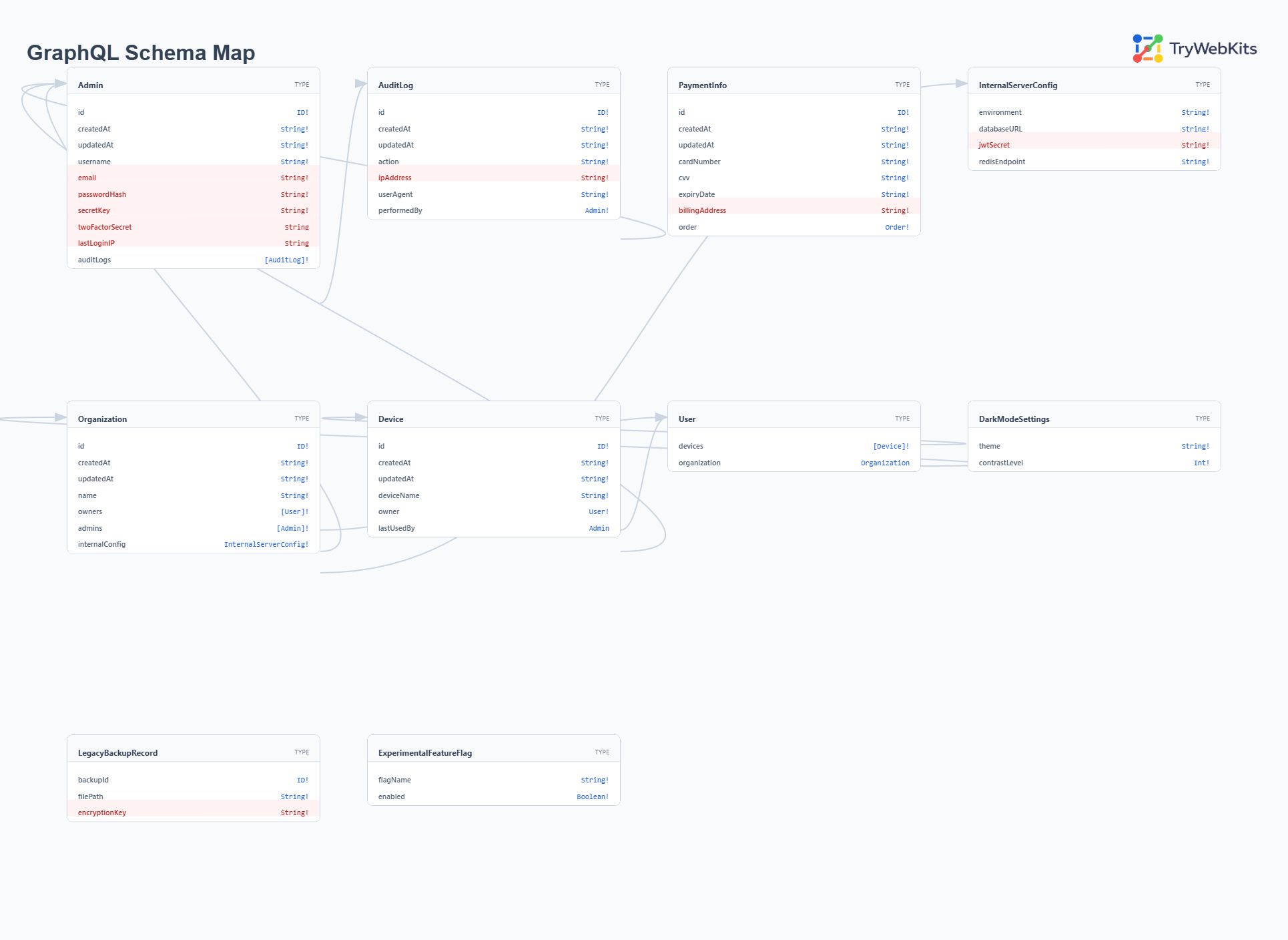
Task: Switch to the Device type card
Action: (x=391, y=419)
